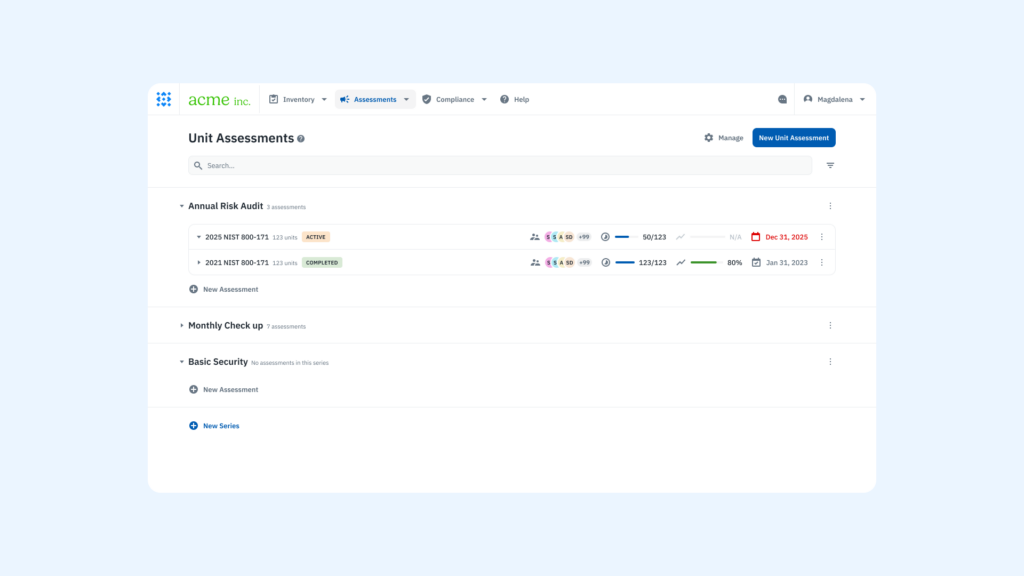Open three-dot menu for Monthly Check up
This screenshot has height=576, width=1024.
[x=830, y=325]
